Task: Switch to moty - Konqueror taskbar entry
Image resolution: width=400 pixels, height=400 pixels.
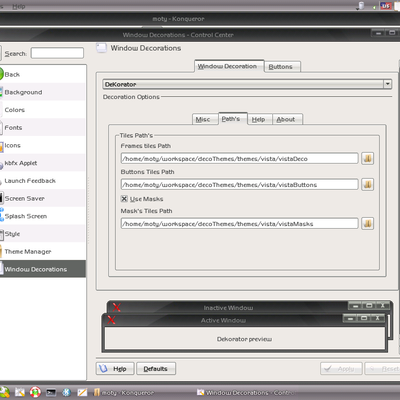Action: (x=124, y=393)
